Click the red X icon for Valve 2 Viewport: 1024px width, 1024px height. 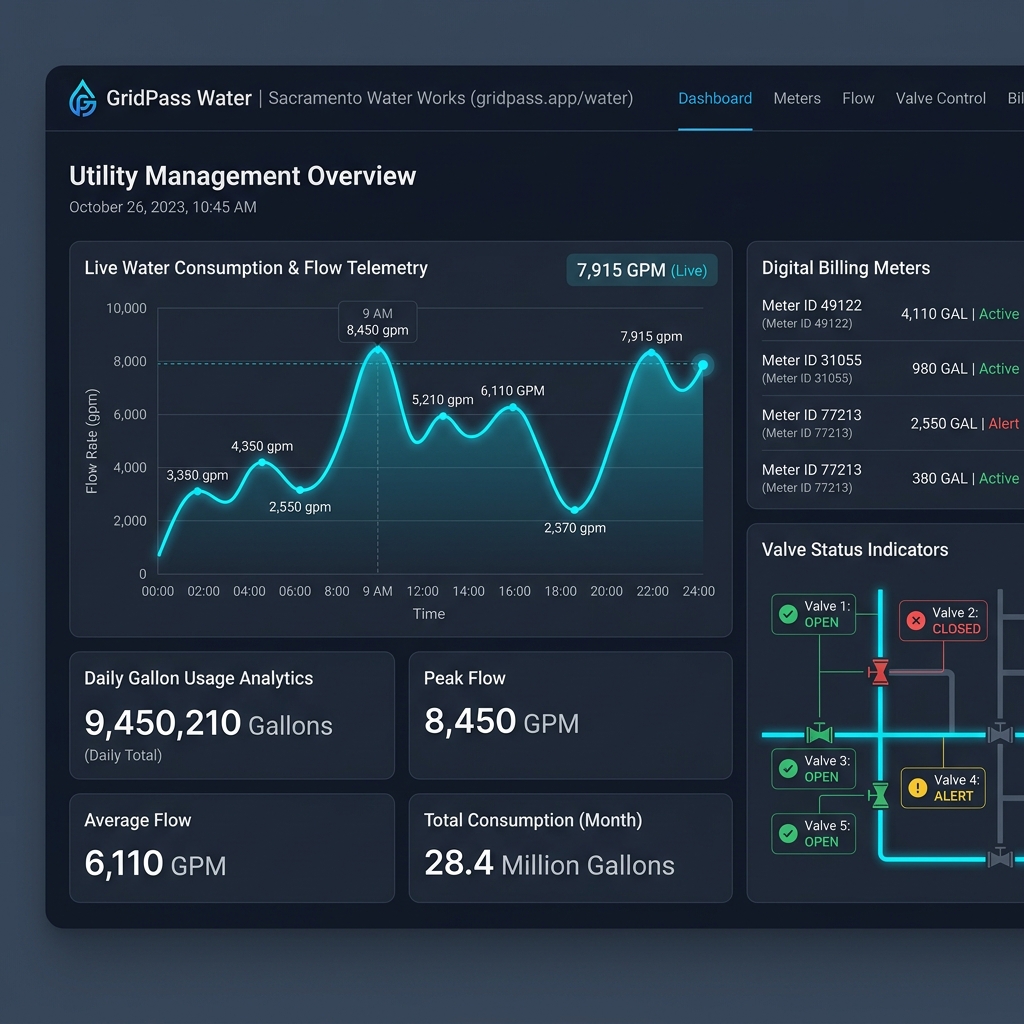coord(916,620)
